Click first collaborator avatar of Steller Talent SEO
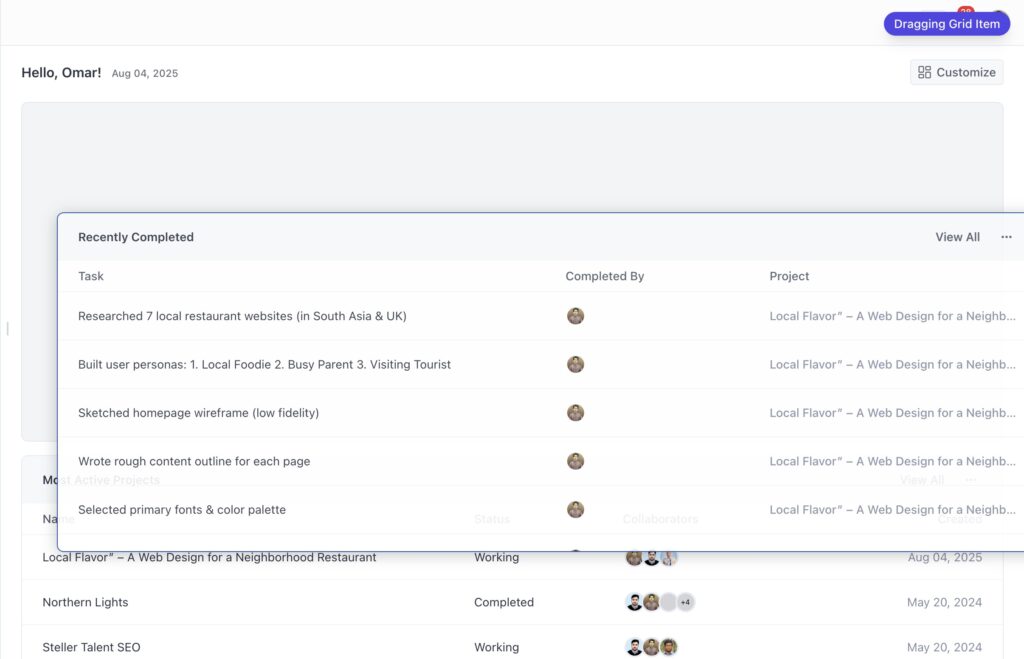The image size is (1024, 659). point(634,647)
